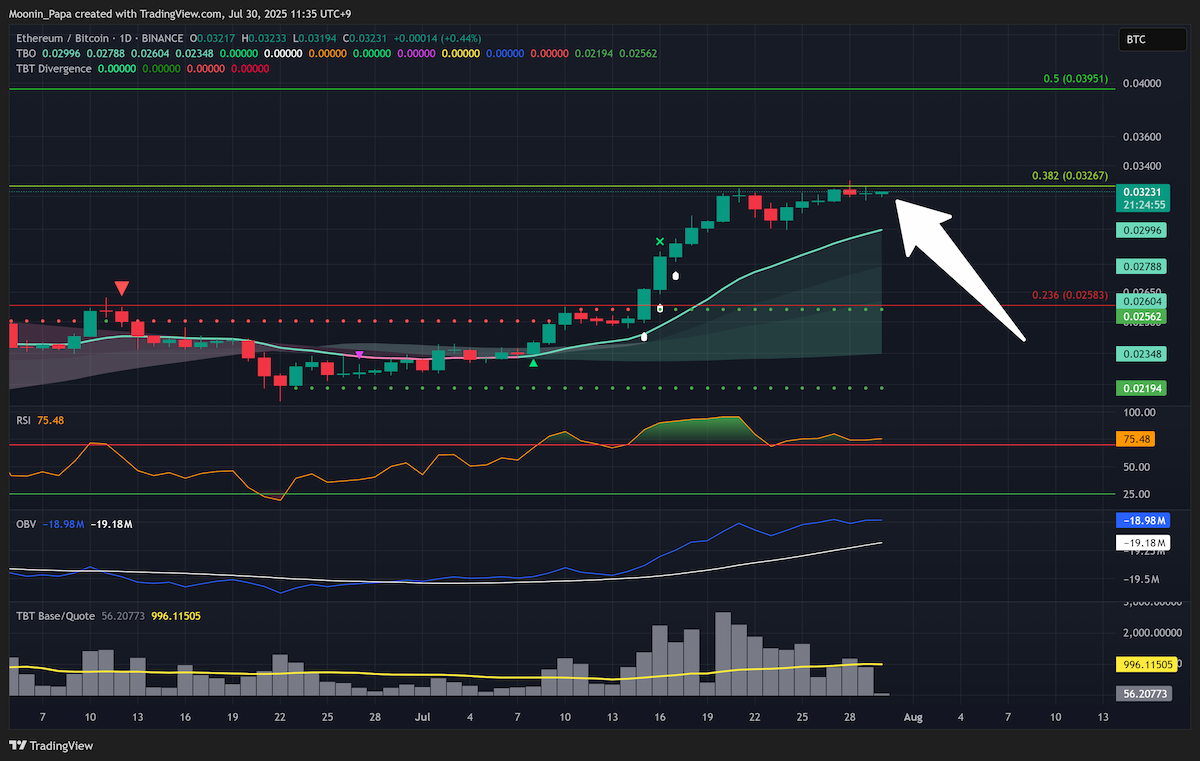The height and width of the screenshot is (761, 1200).
Task: Select the 0.5 (0.03951) Fibonacci level label
Action: [x=1075, y=79]
